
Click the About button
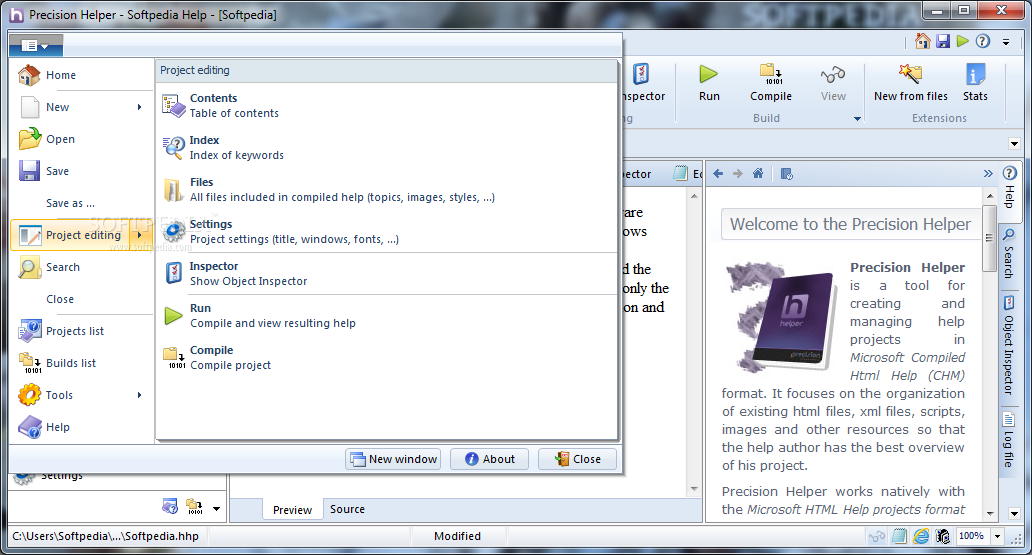(x=490, y=459)
